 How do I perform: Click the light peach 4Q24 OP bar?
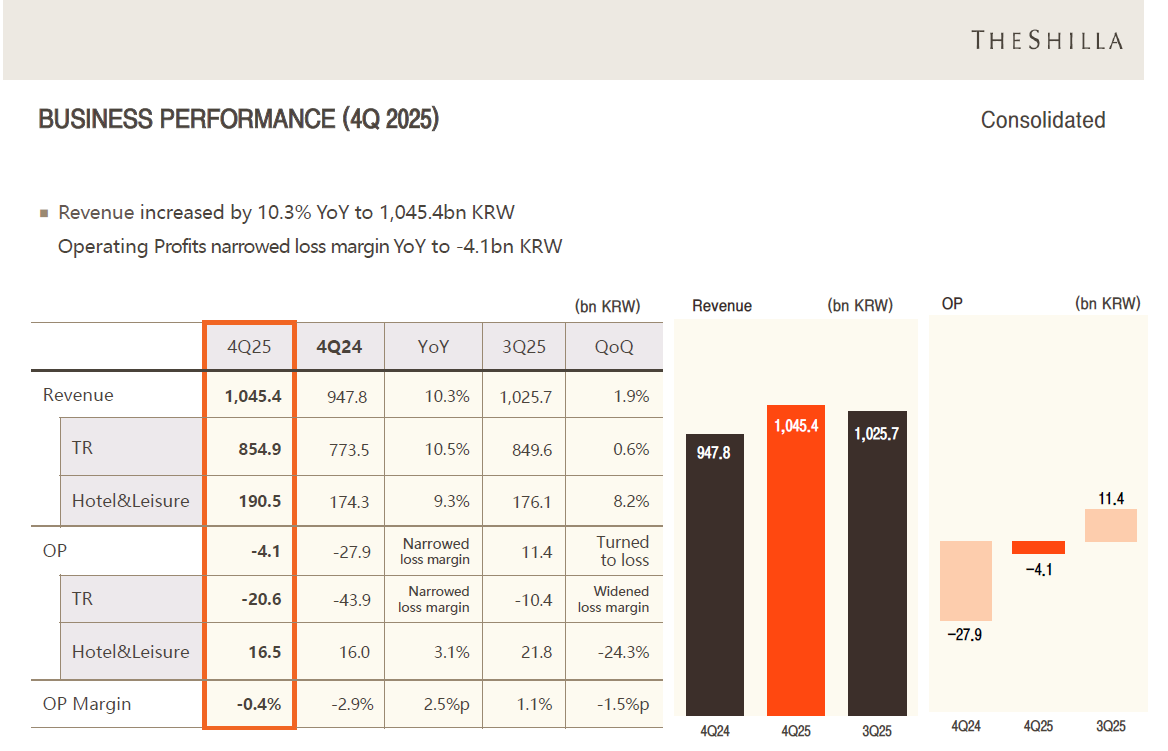click(x=965, y=581)
